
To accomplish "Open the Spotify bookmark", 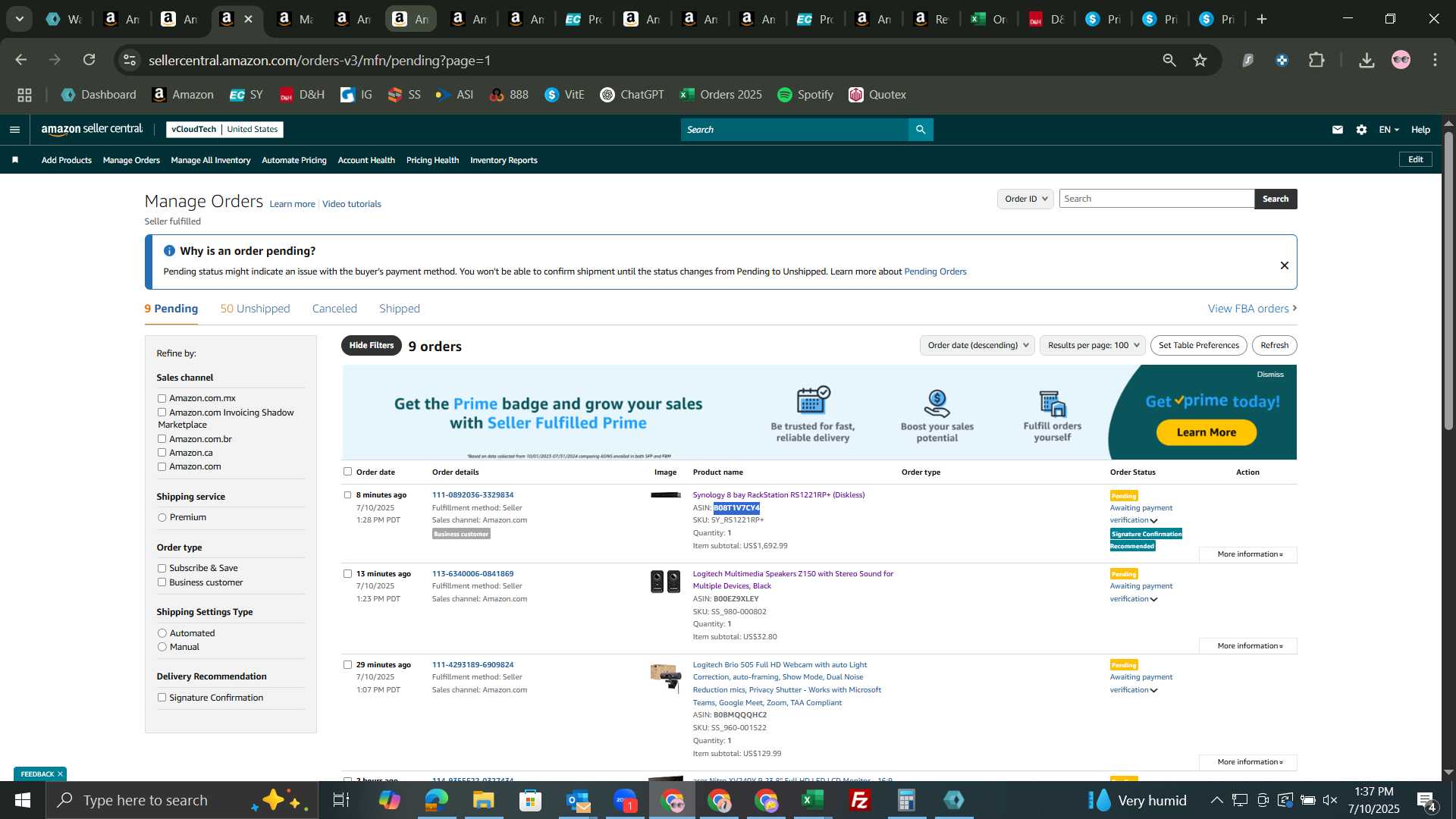I will coord(805,95).
